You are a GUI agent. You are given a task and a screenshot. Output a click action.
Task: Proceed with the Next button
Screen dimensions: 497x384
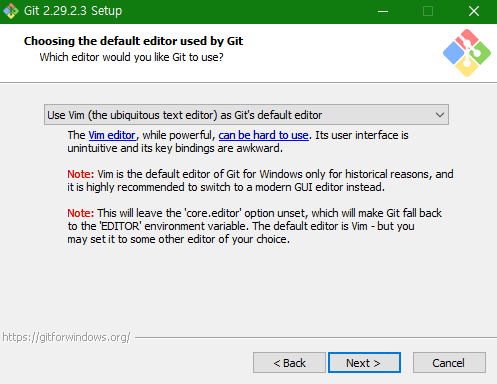click(x=364, y=363)
